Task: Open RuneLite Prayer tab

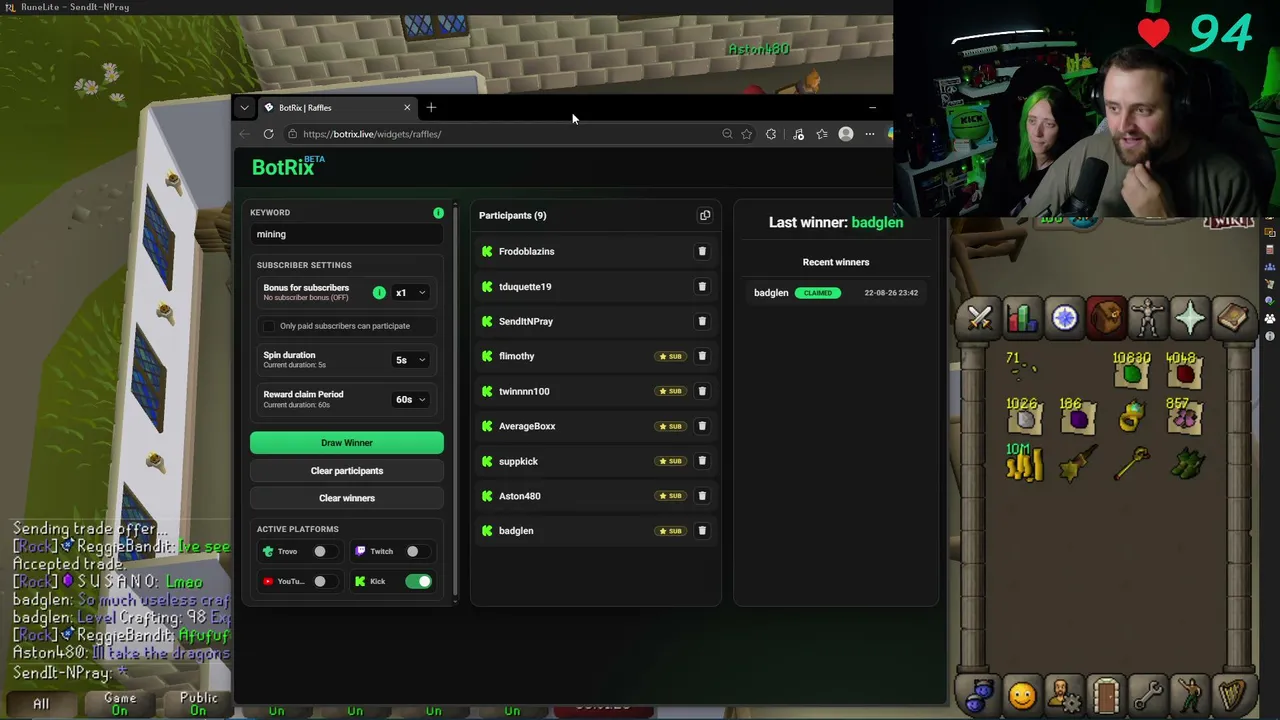Action: pos(1191,318)
